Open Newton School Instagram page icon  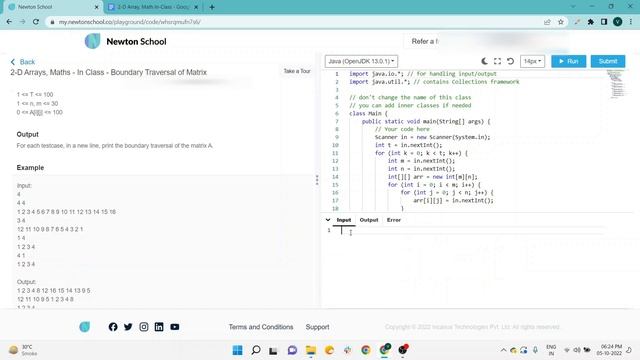click(144, 327)
